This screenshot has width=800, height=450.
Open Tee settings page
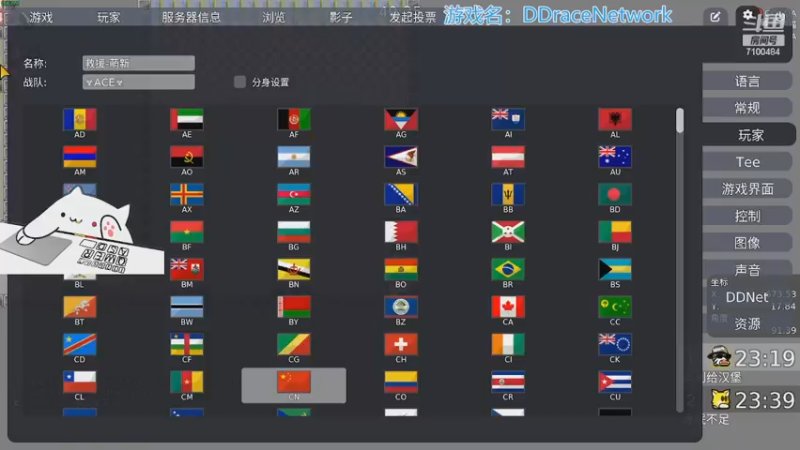pyautogui.click(x=747, y=162)
